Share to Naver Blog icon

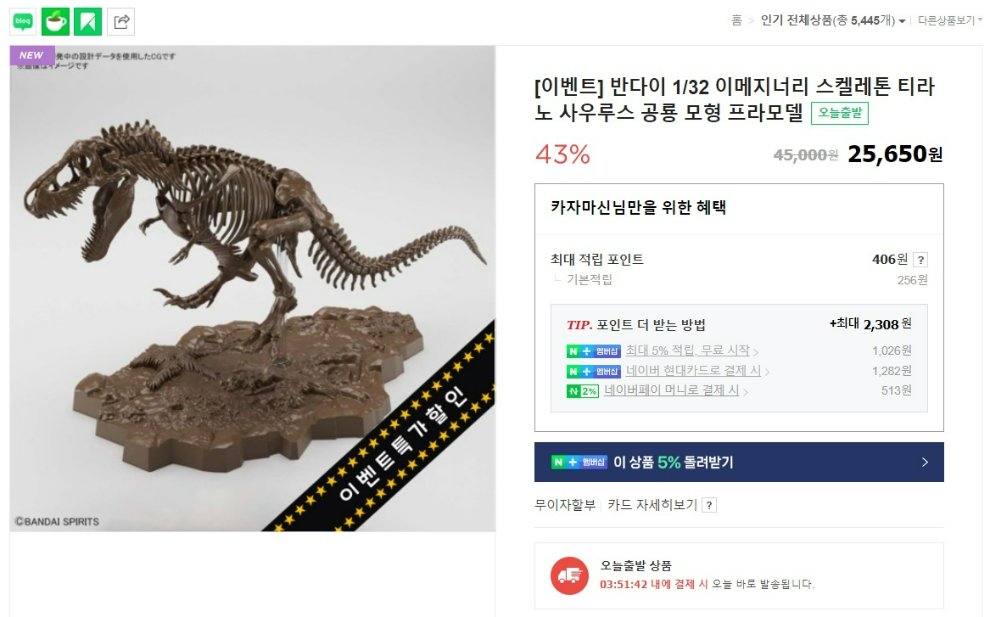pos(23,22)
